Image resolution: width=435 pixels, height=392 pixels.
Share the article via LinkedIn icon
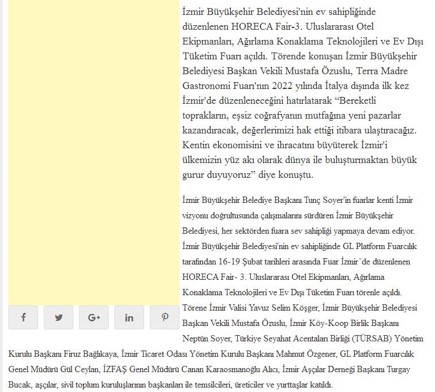pyautogui.click(x=129, y=317)
